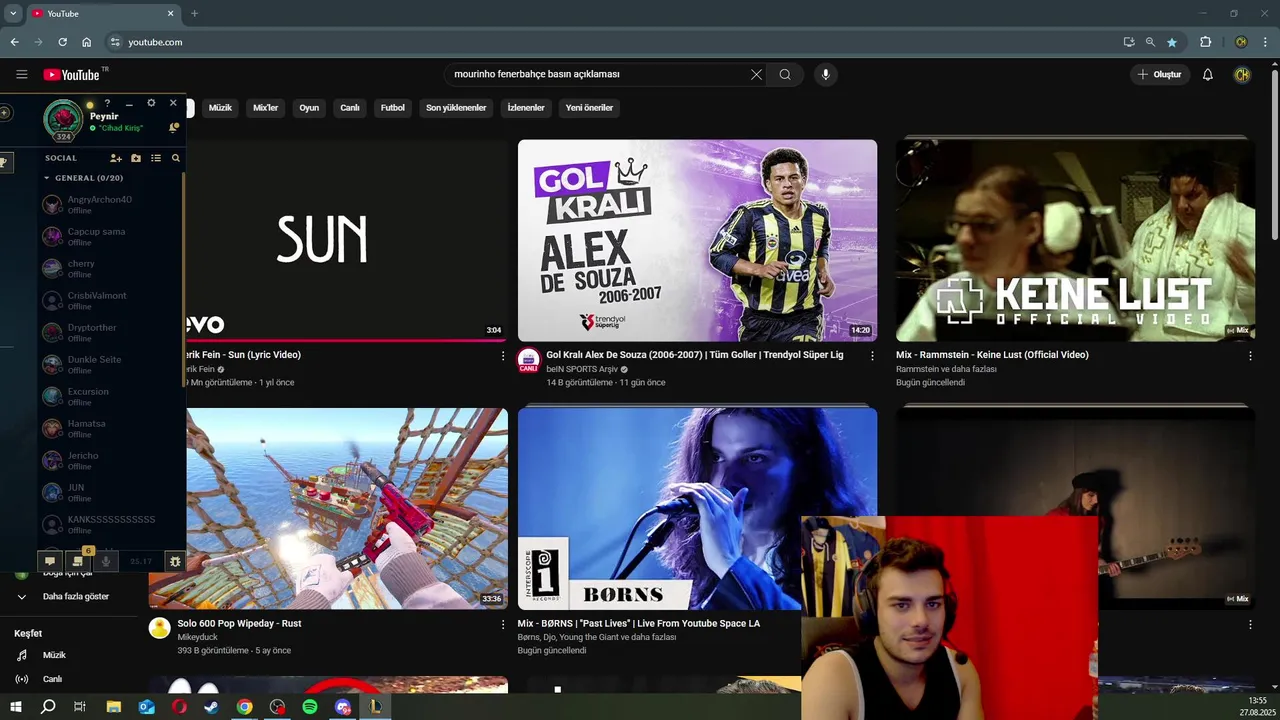Image resolution: width=1280 pixels, height=720 pixels.
Task: Open YouTube notifications bell
Action: click(1207, 74)
